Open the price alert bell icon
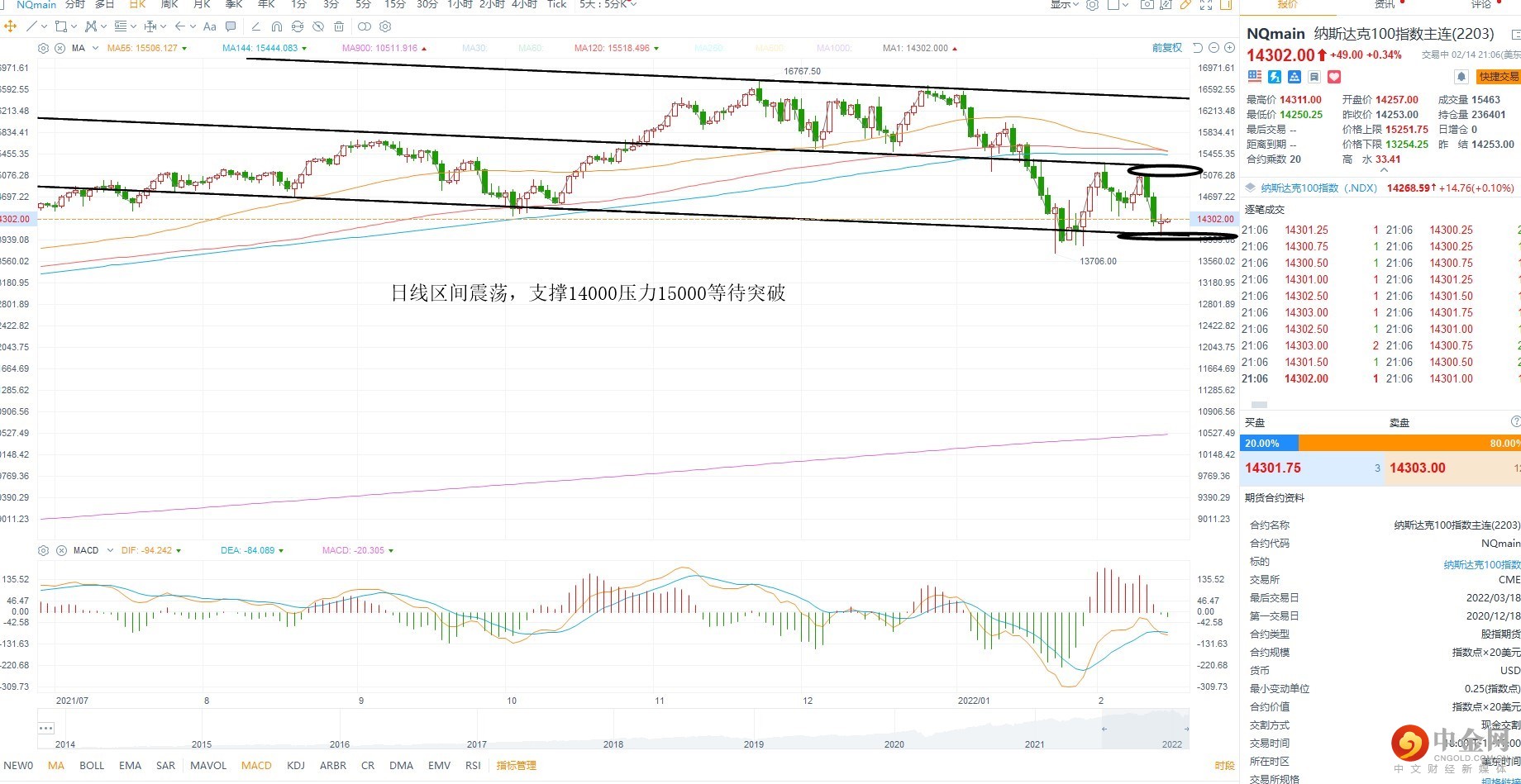 click(x=1461, y=77)
